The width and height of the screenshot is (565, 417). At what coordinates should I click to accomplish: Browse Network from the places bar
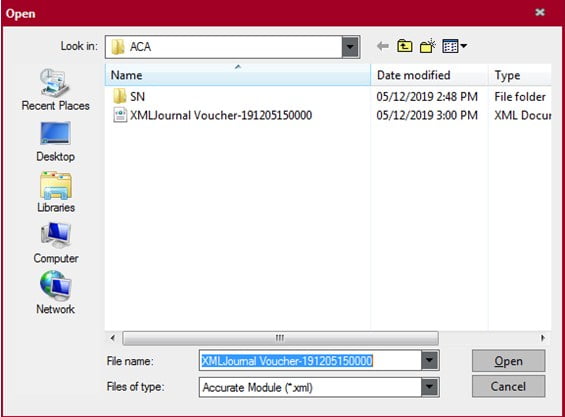55,293
